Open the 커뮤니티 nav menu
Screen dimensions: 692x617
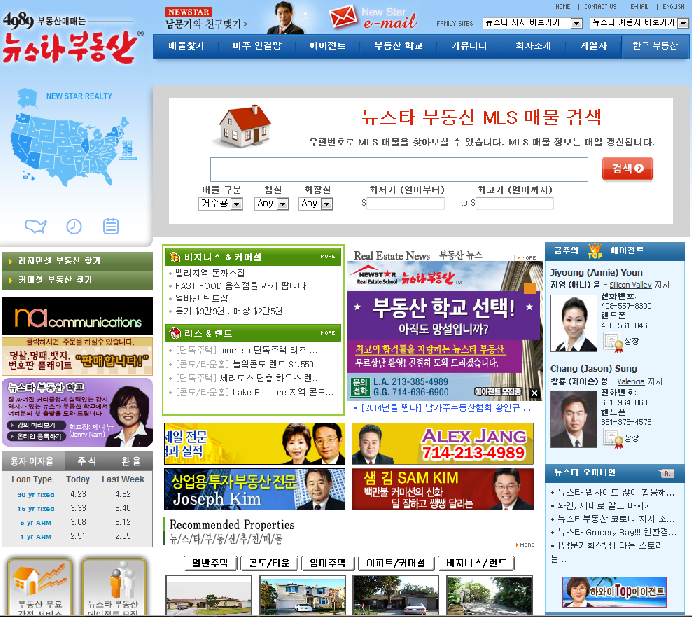[469, 46]
